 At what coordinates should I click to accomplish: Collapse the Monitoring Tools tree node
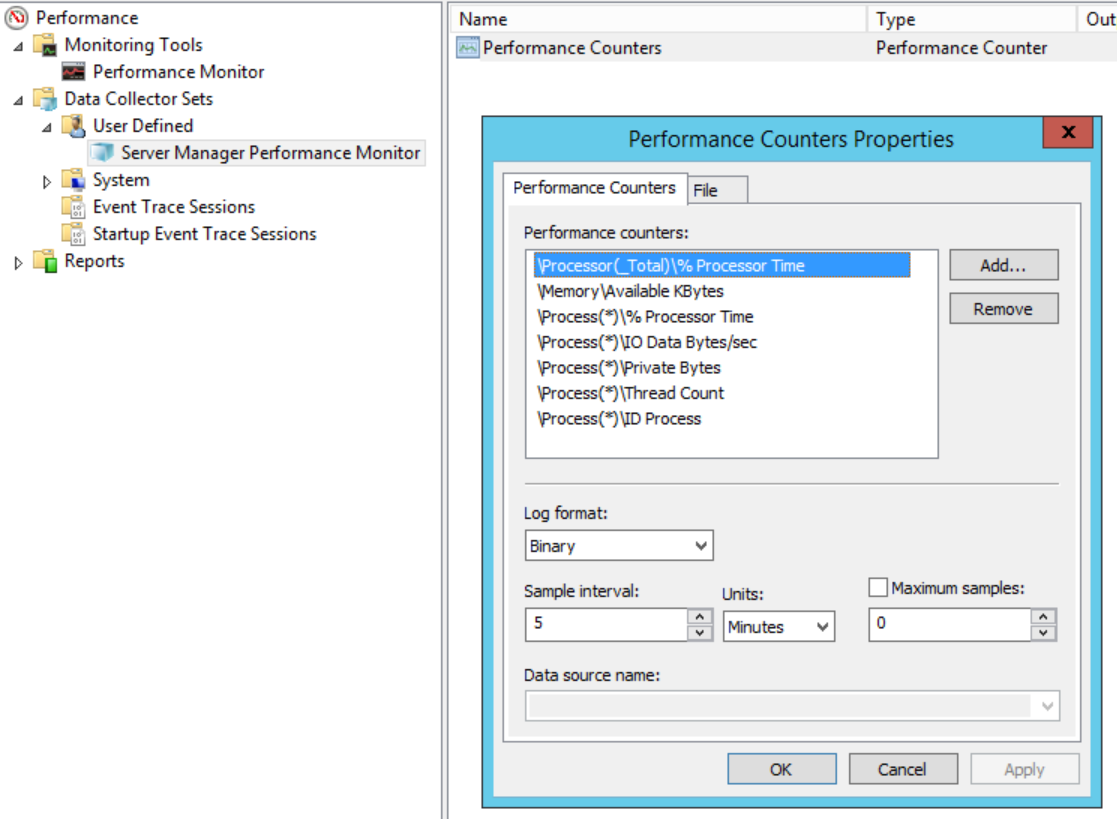(x=18, y=46)
